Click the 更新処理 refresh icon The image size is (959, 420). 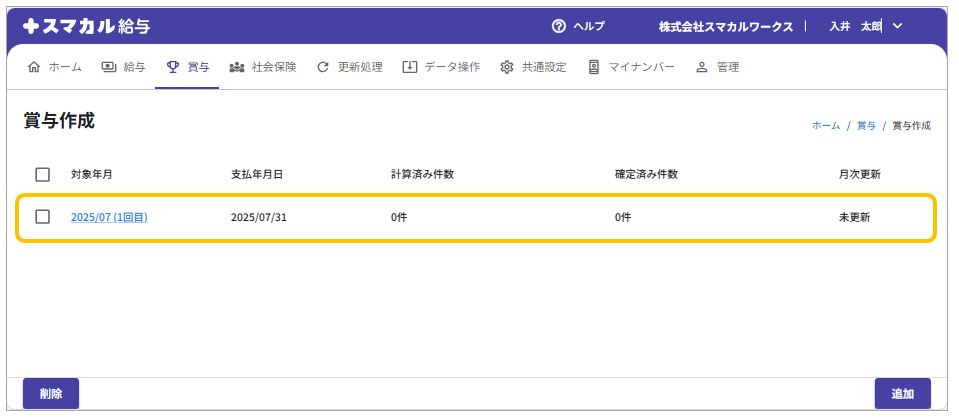coord(323,67)
